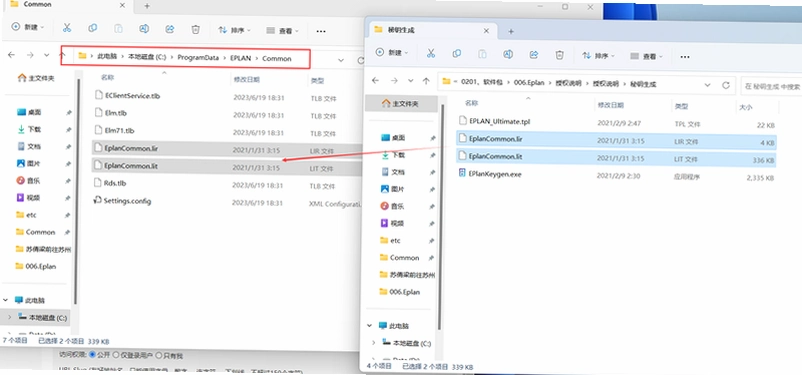This screenshot has width=802, height=375.
Task: Go forward using arrow in Common window
Action: (30, 55)
